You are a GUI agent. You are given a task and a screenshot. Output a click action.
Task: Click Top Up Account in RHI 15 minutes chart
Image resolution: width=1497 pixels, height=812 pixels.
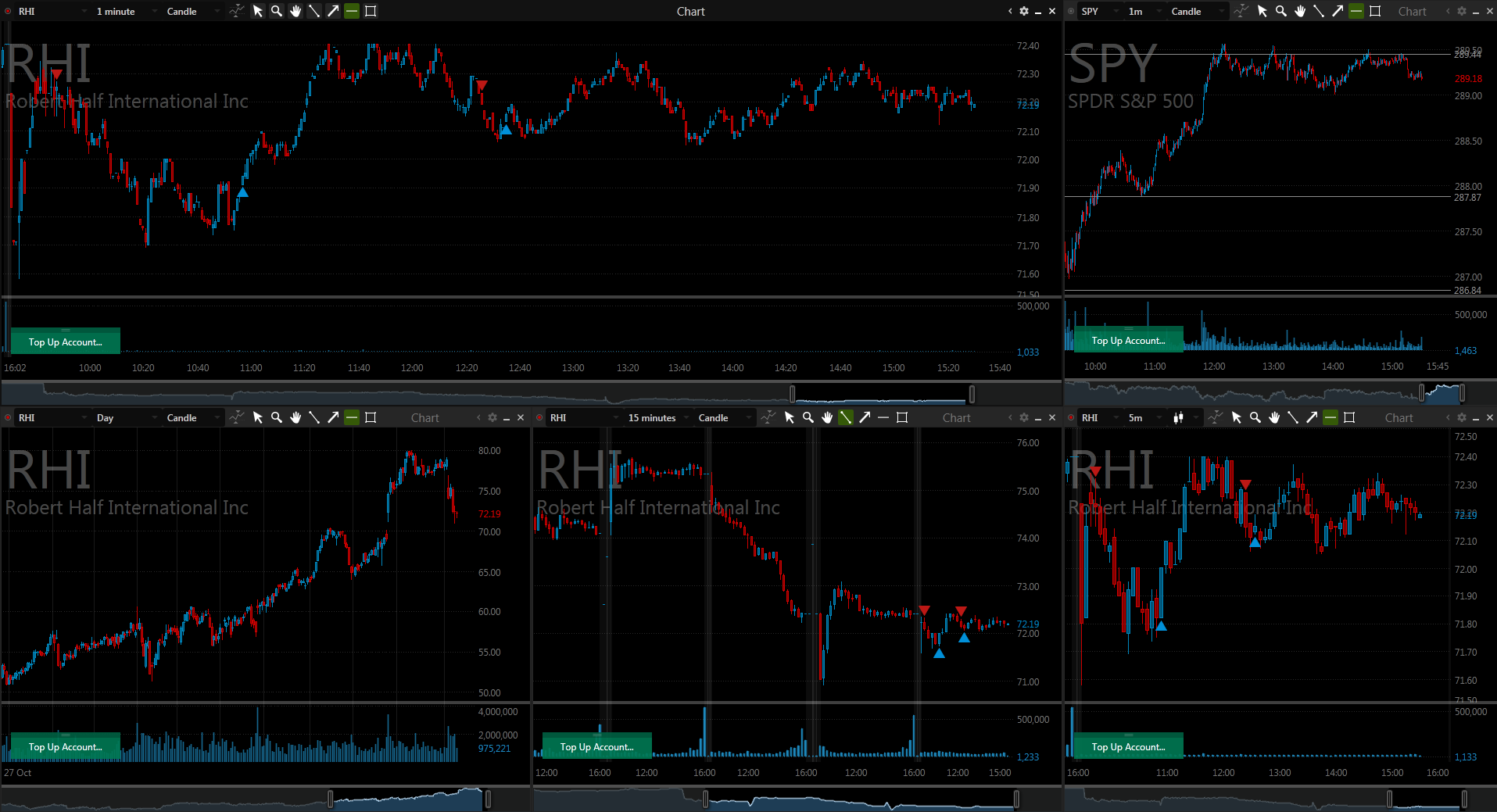click(597, 746)
